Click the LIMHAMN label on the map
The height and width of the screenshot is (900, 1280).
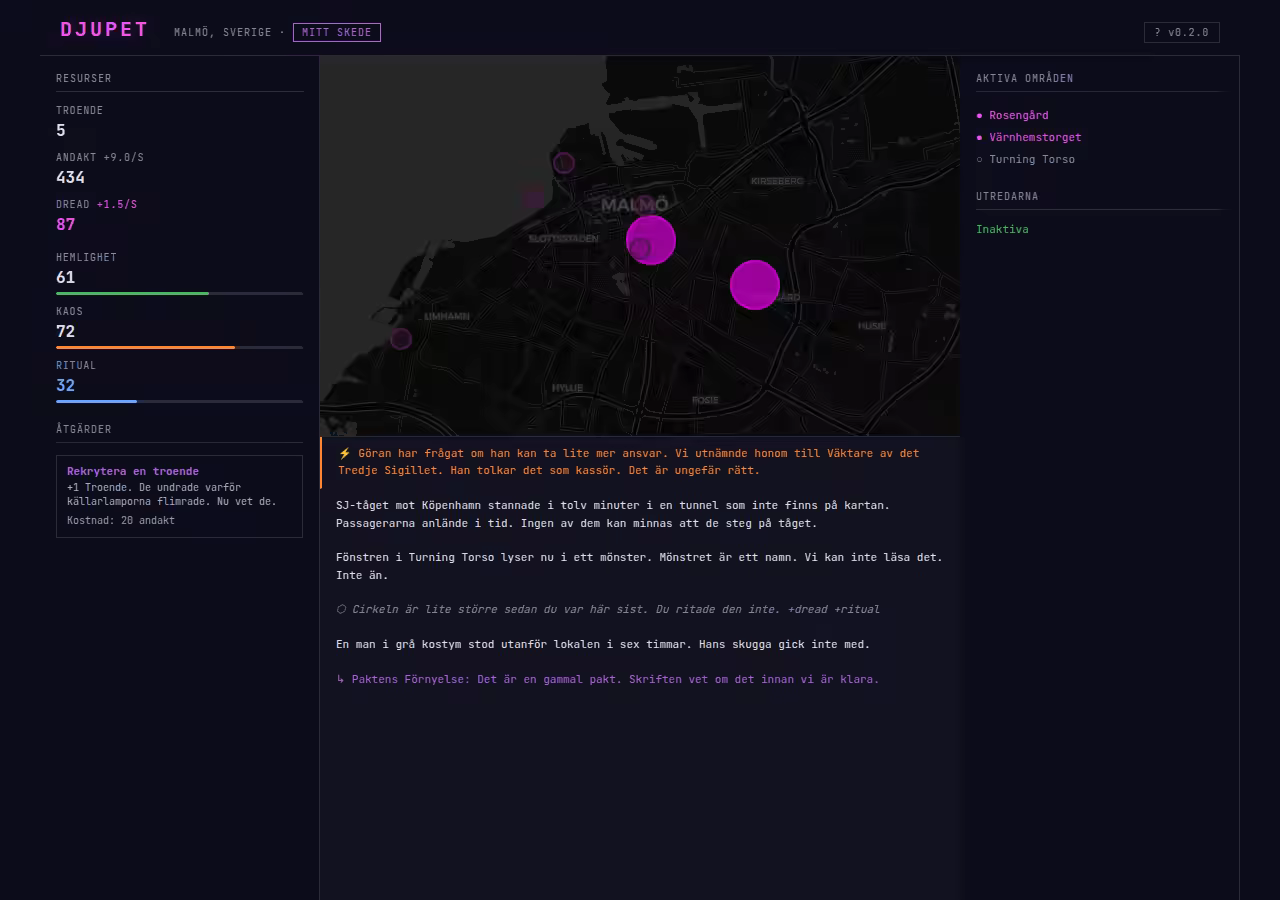447,316
